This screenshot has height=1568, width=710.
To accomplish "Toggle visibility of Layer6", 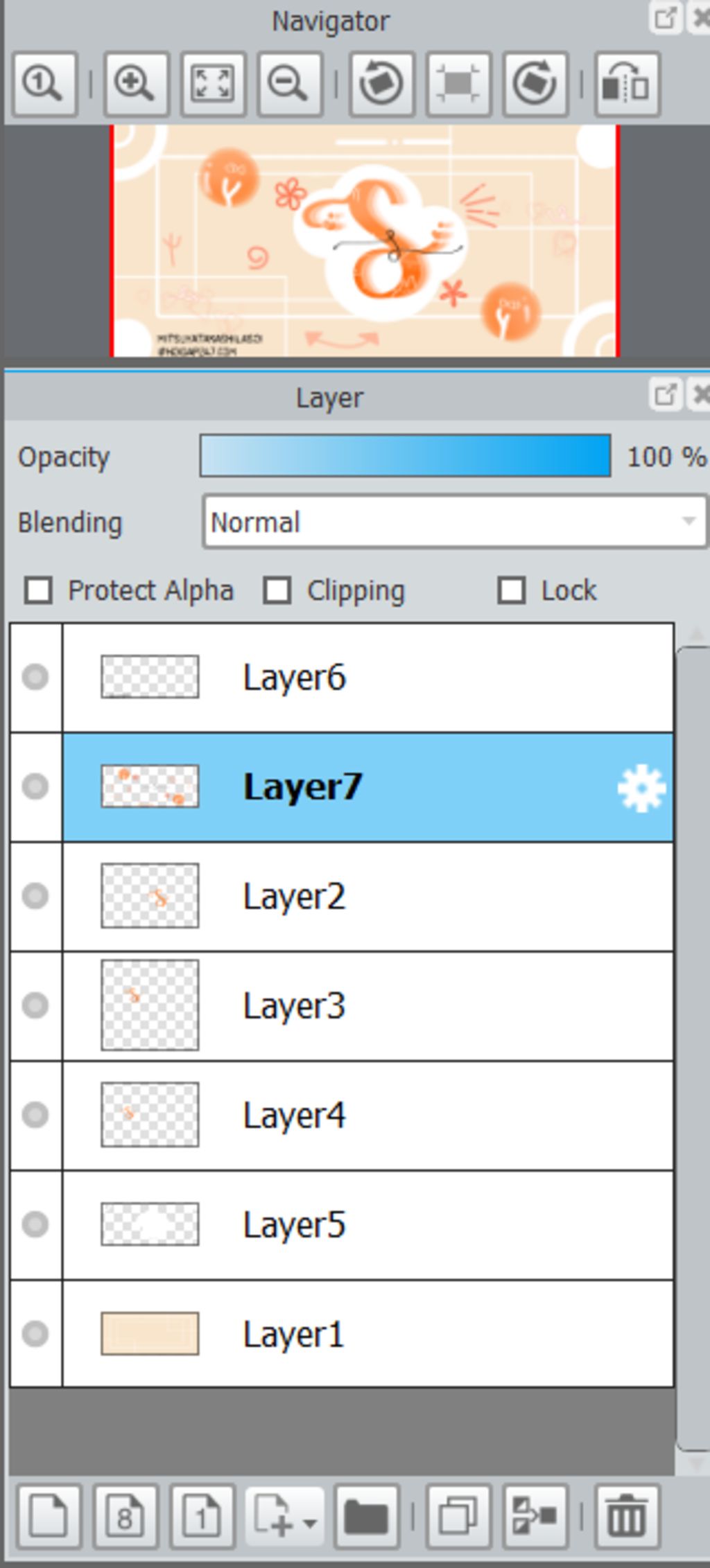I will tap(35, 677).
